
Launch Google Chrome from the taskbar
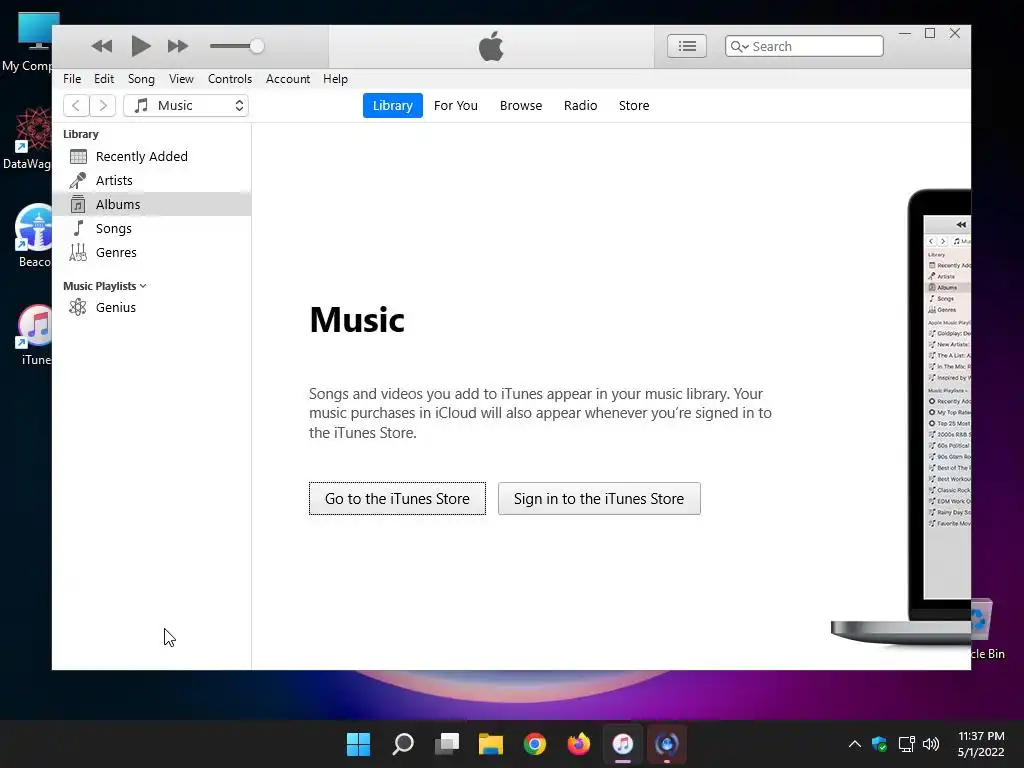click(535, 744)
